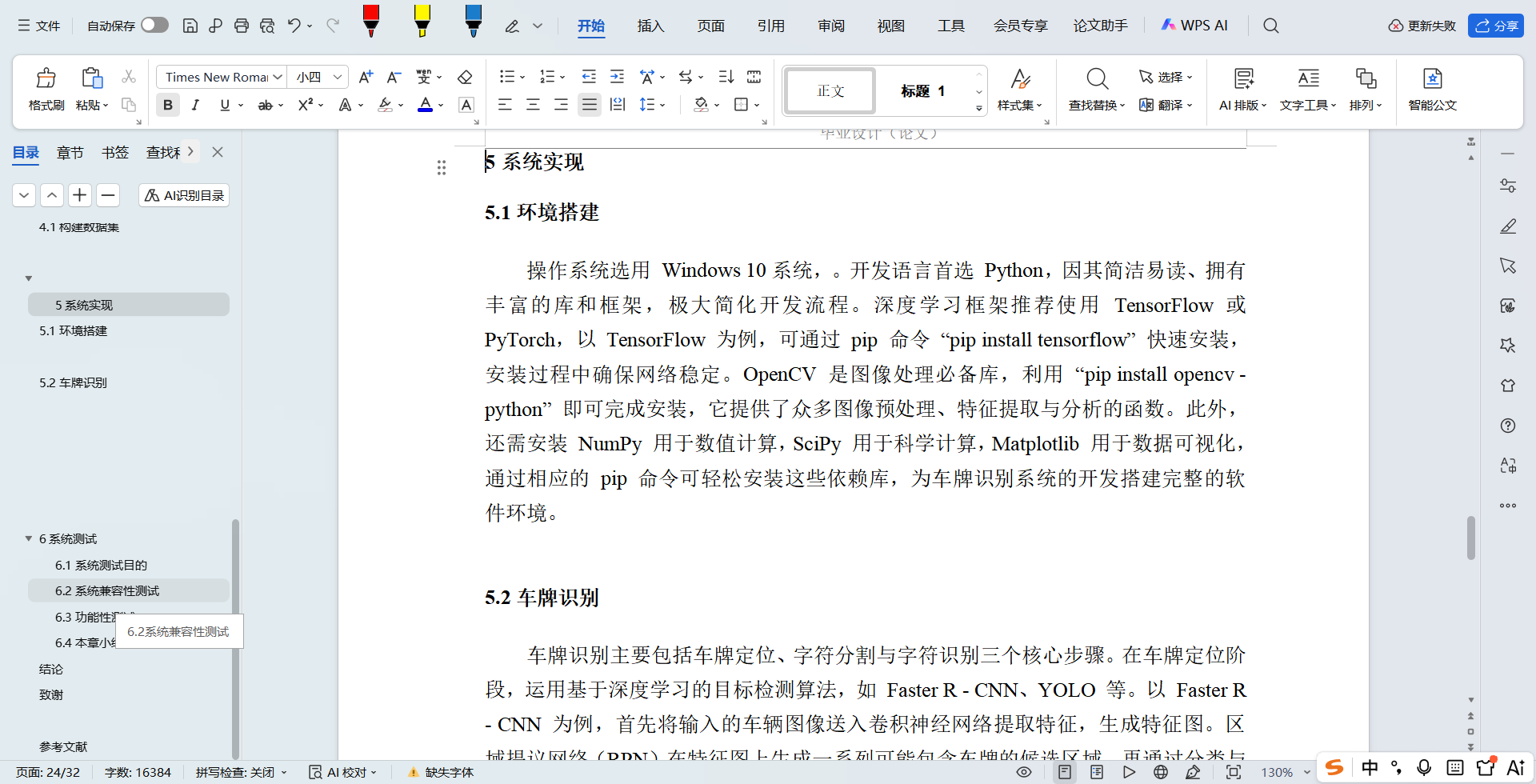Click the print icon in quick access bar
This screenshot has width=1536, height=784.
241,26
